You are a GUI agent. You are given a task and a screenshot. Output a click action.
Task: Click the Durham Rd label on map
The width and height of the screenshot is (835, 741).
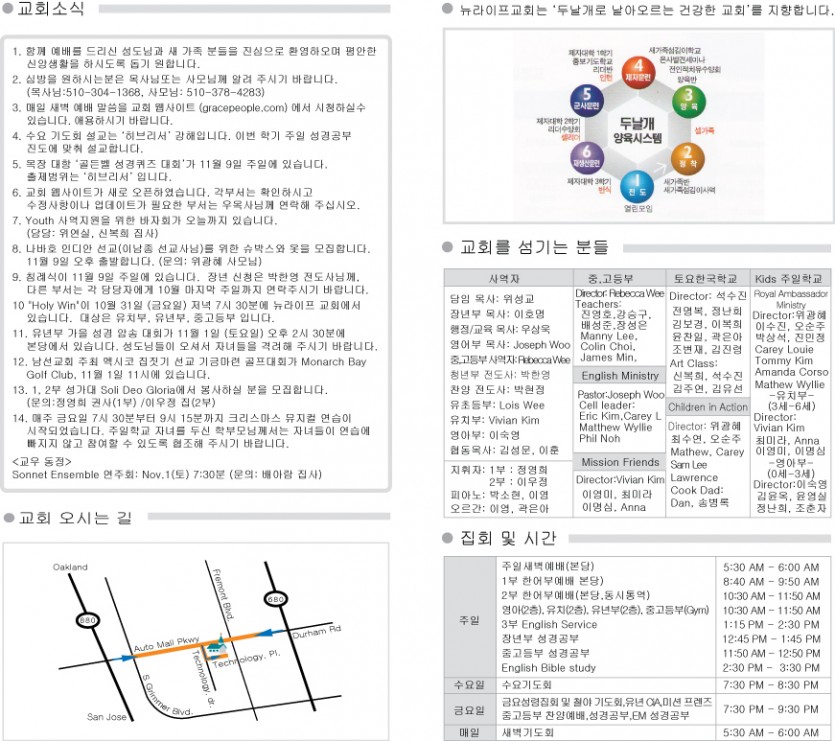317,632
